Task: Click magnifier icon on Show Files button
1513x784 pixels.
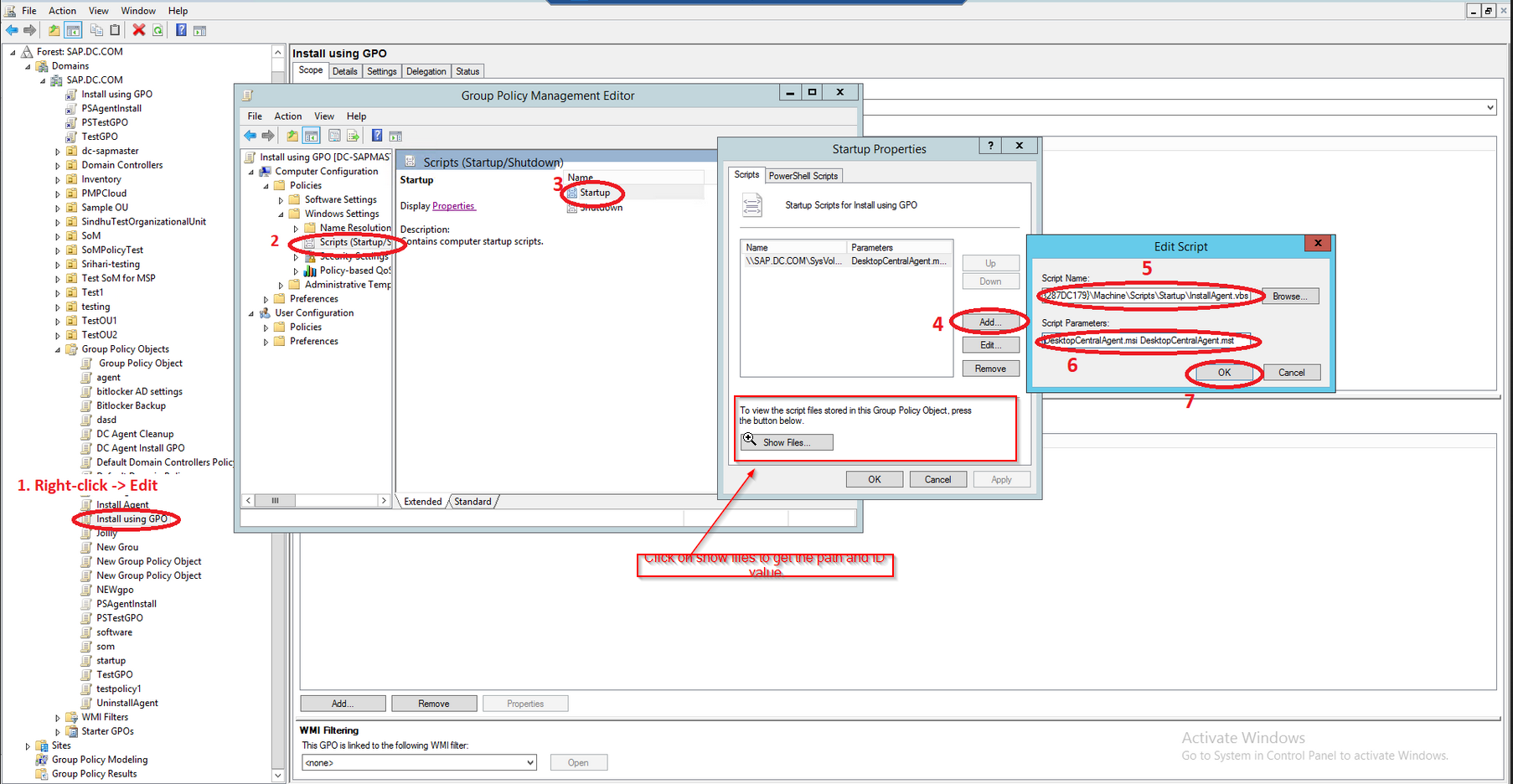Action: tap(750, 439)
